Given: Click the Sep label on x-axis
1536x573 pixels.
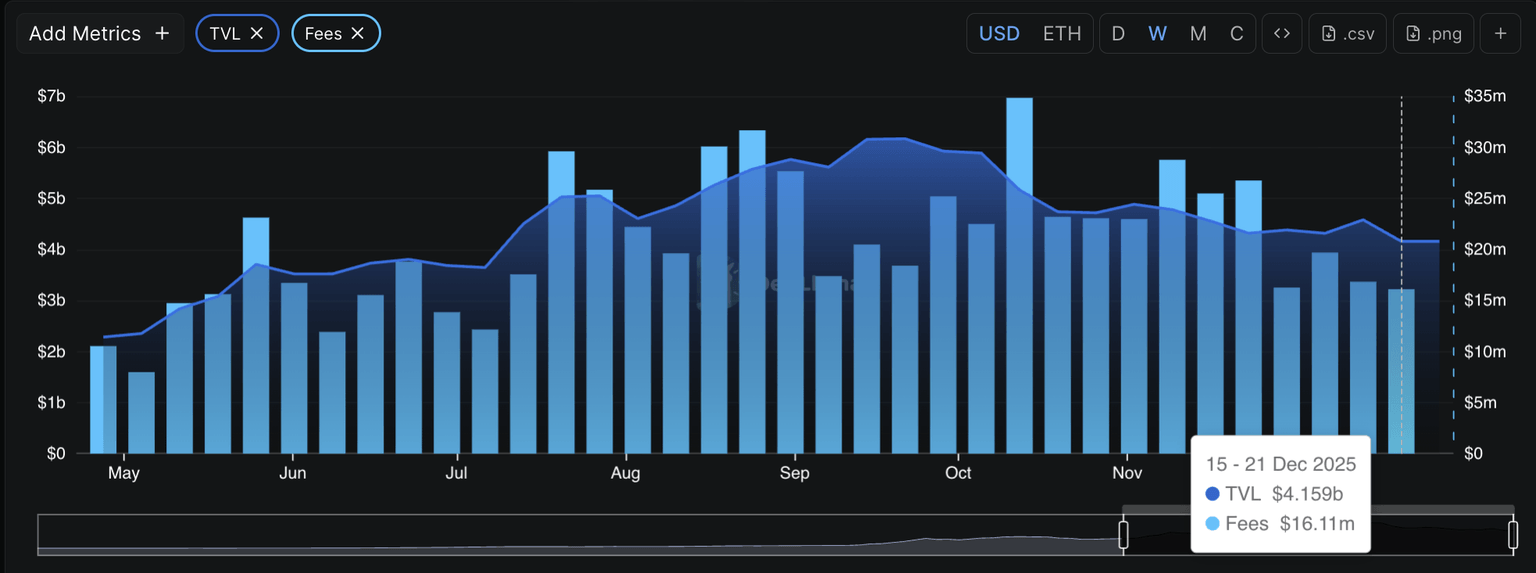Looking at the screenshot, I should [x=794, y=472].
